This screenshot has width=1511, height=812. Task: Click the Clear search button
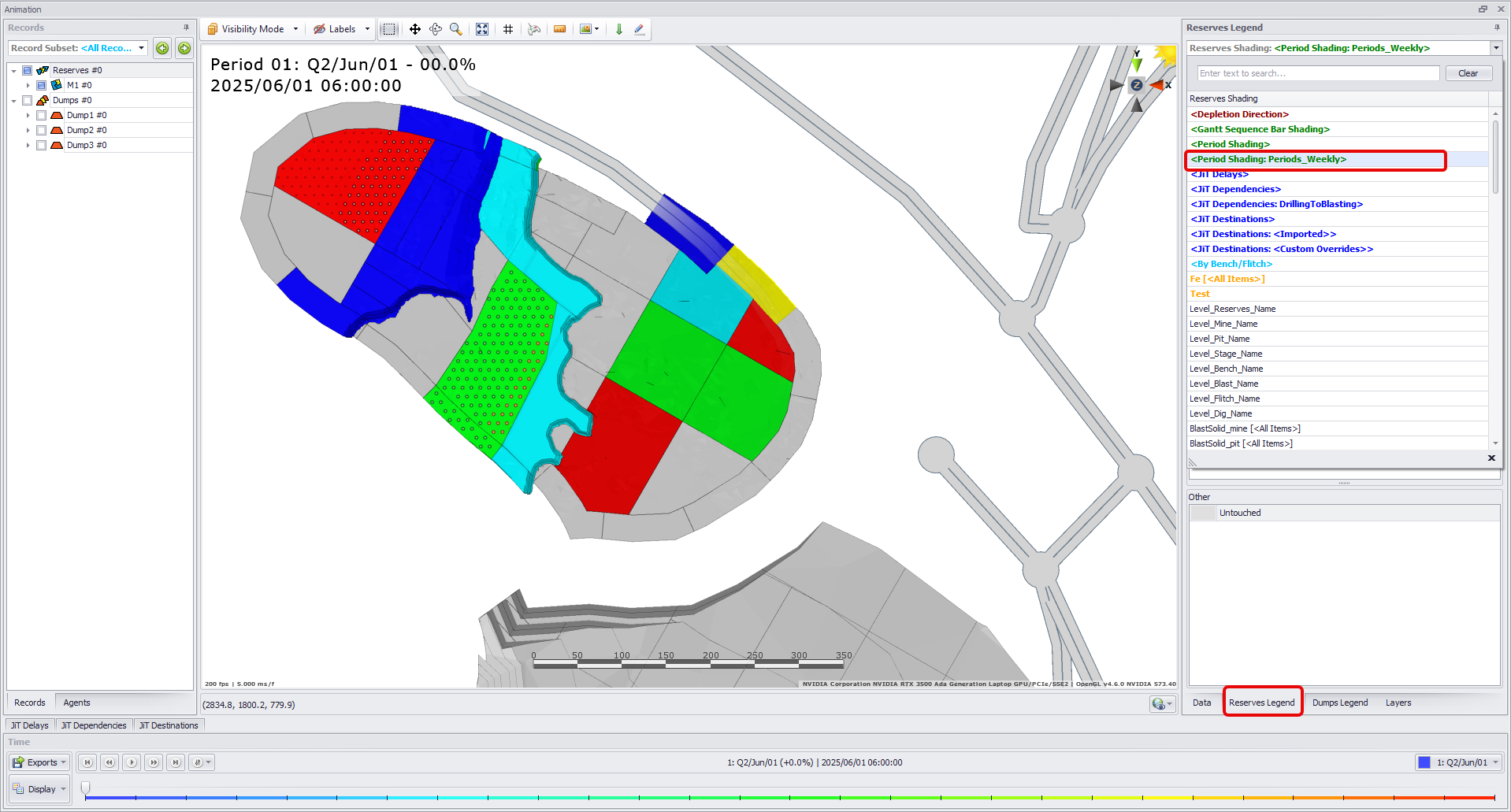[1468, 73]
